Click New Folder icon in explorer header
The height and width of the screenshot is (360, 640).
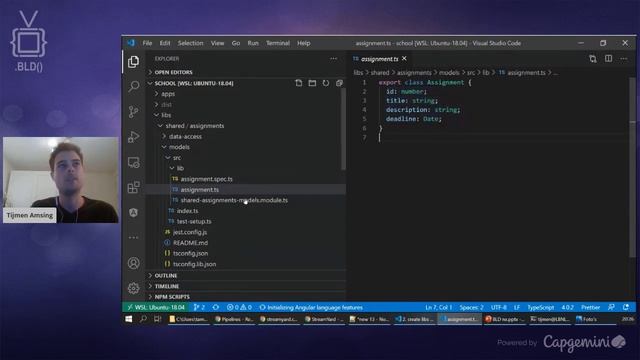coord(312,83)
